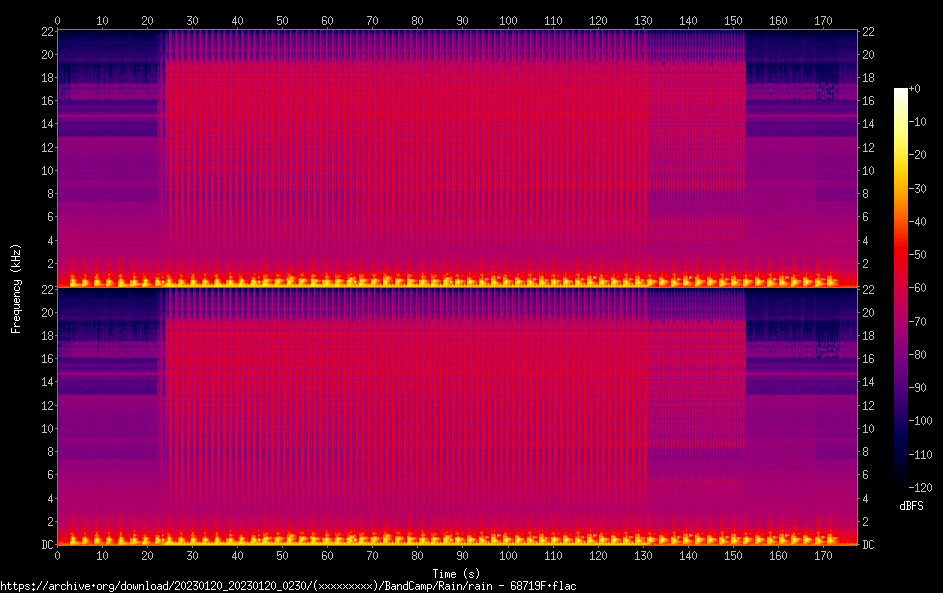
Task: Click the 8 kHz label on lower-right frequency axis
Action: coord(866,452)
